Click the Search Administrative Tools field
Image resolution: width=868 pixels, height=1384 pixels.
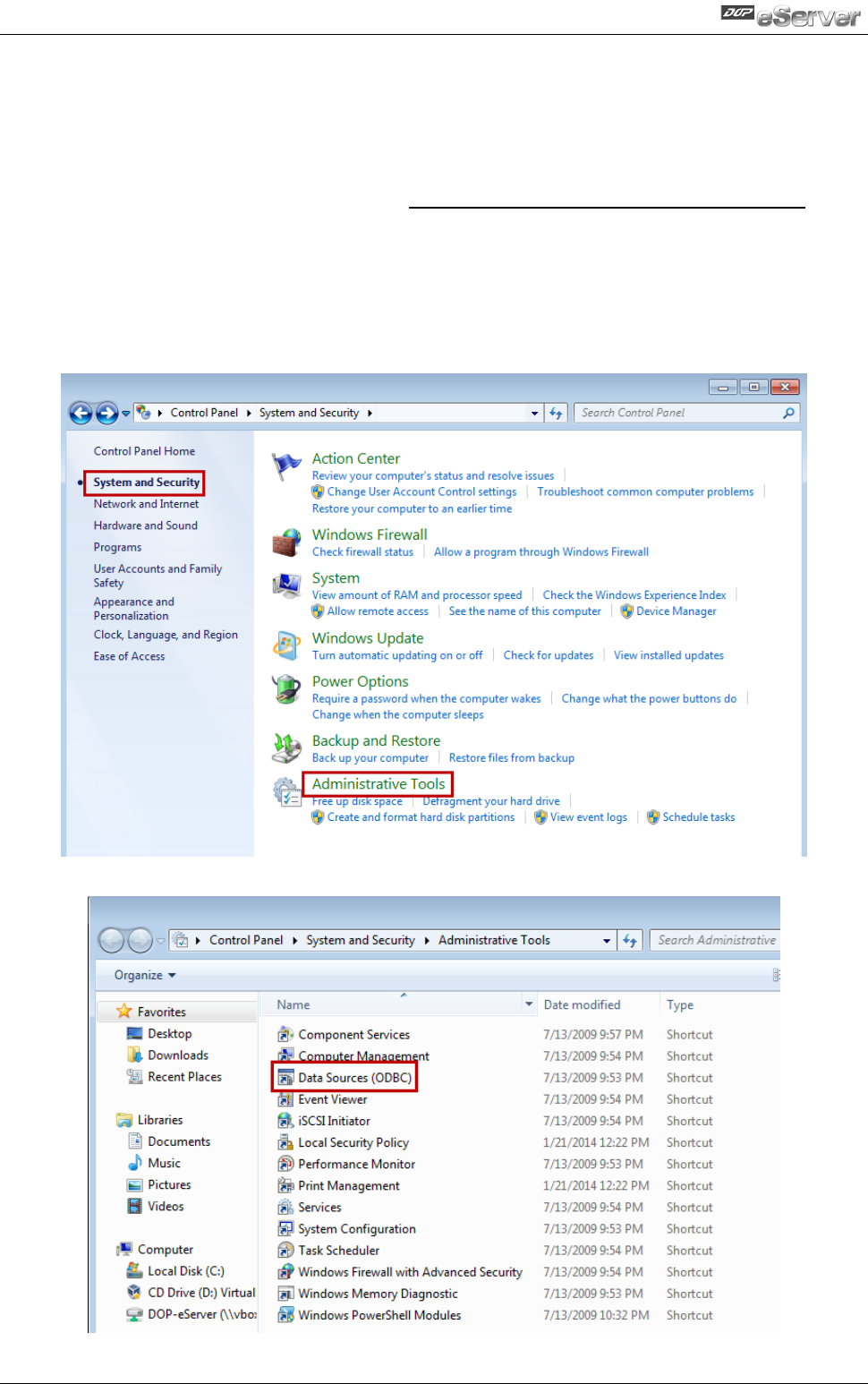[714, 940]
